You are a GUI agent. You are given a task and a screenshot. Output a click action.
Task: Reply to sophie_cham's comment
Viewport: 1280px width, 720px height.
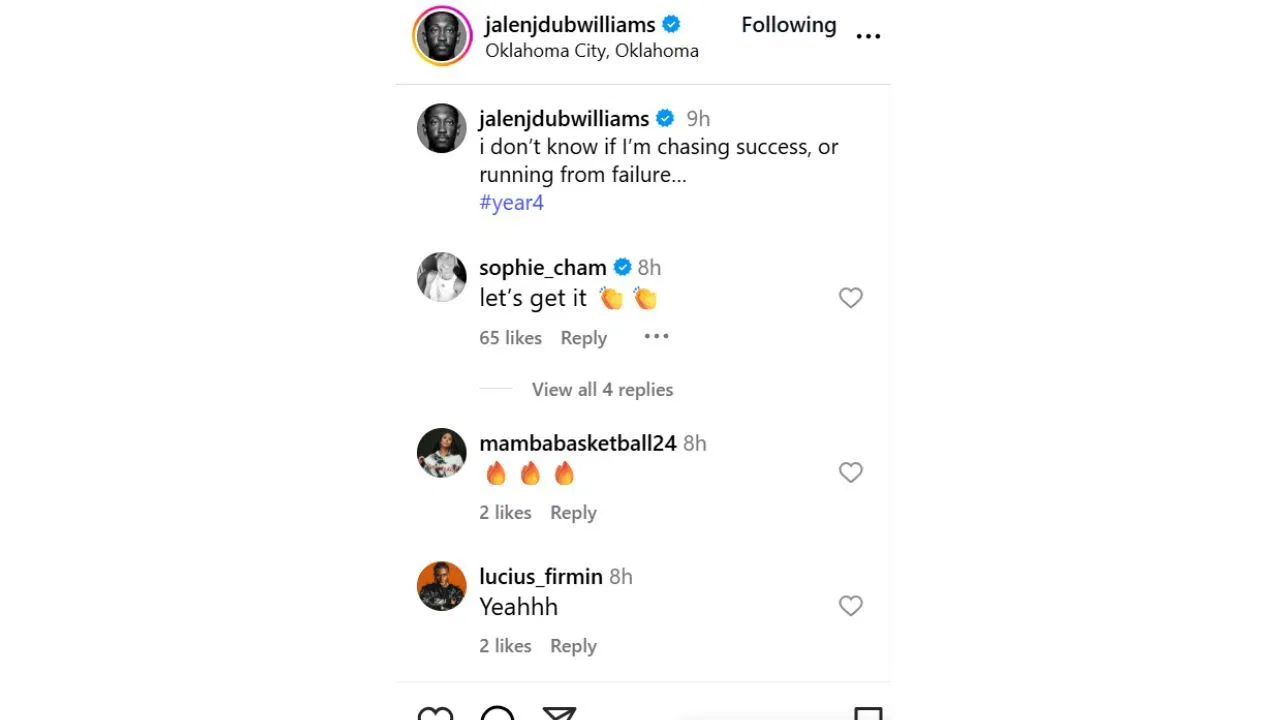(x=583, y=338)
